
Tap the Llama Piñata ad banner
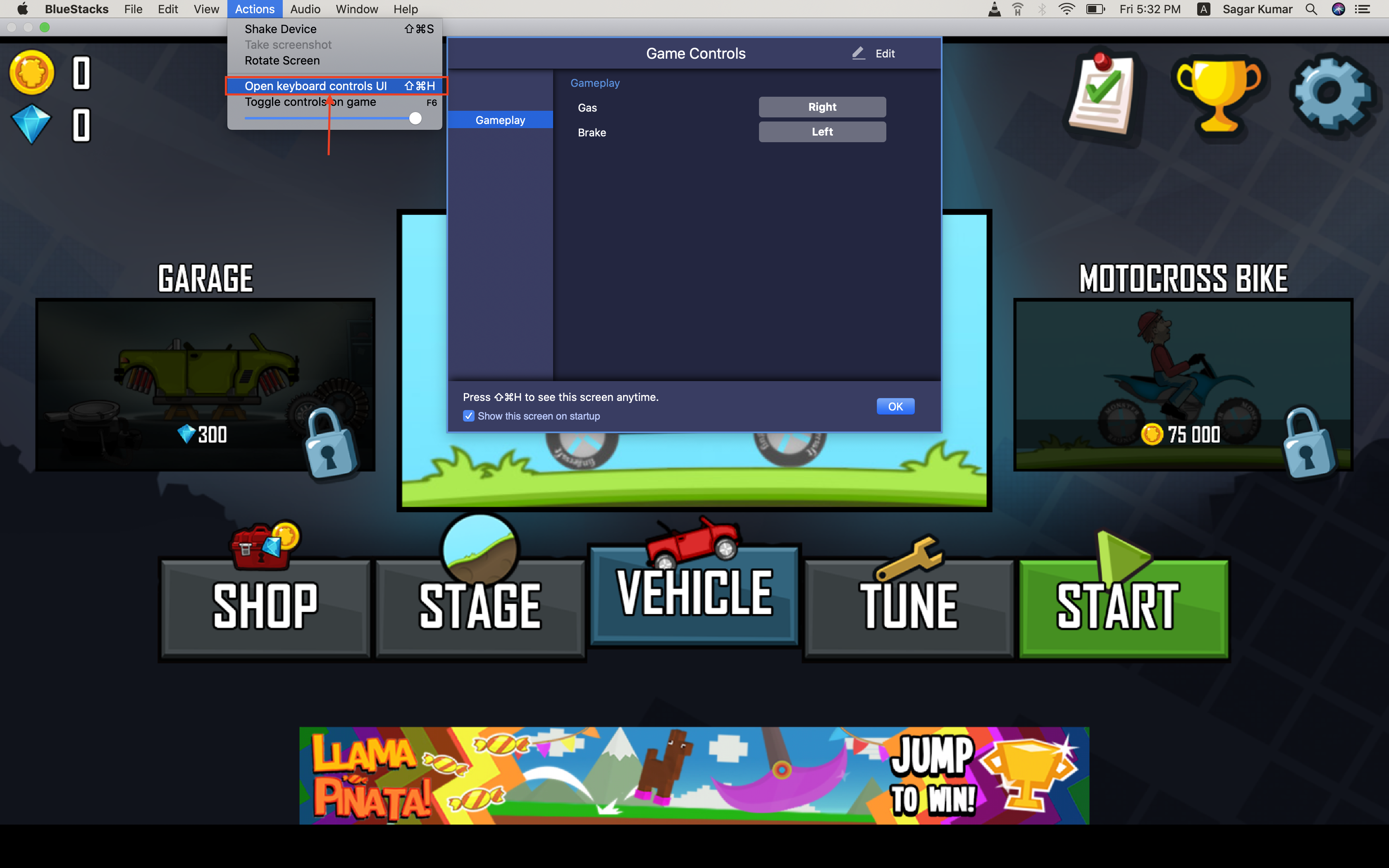pyautogui.click(x=694, y=775)
